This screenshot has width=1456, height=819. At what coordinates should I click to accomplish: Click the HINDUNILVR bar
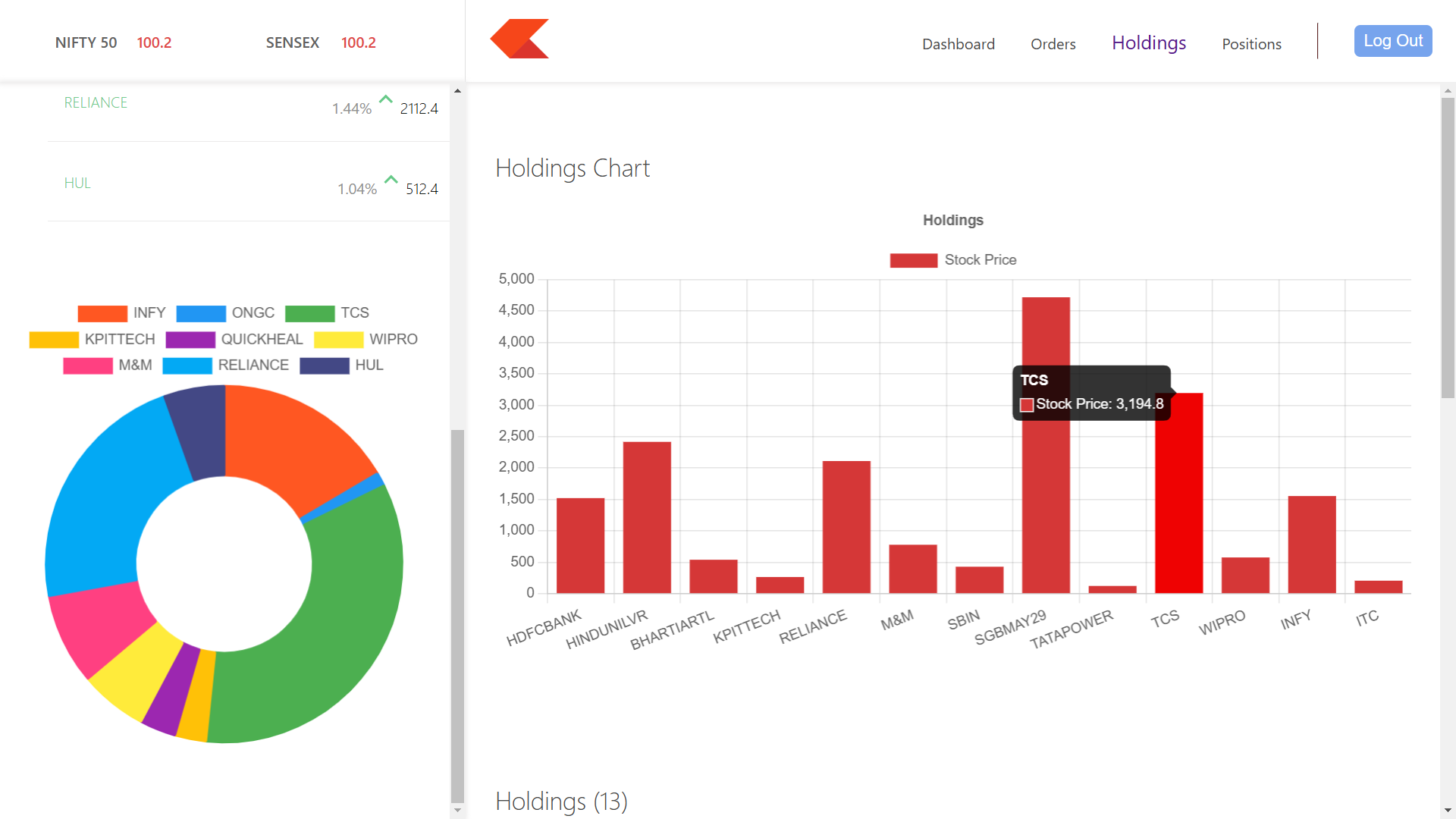pyautogui.click(x=647, y=517)
